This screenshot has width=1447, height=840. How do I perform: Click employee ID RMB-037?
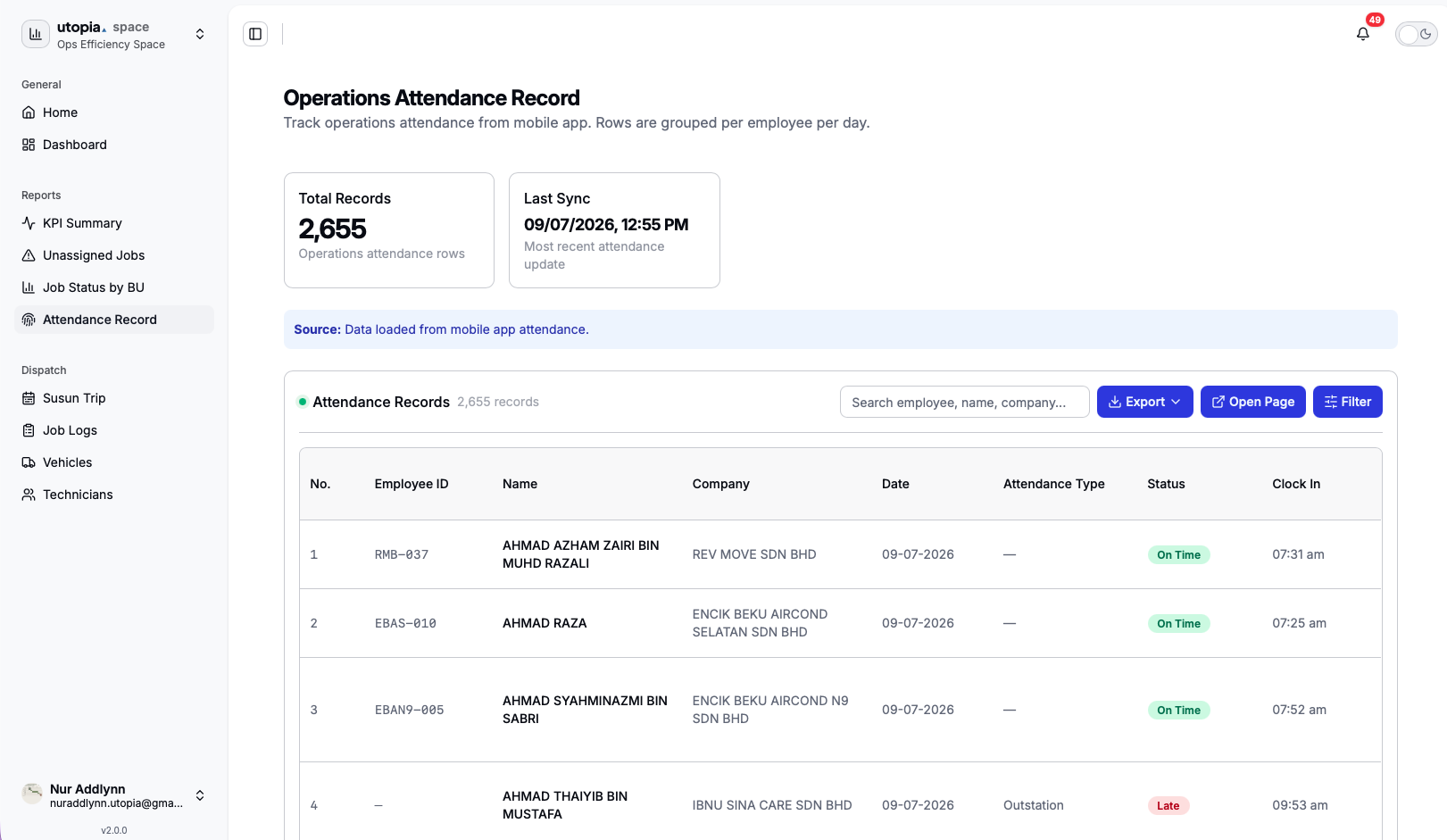[402, 554]
